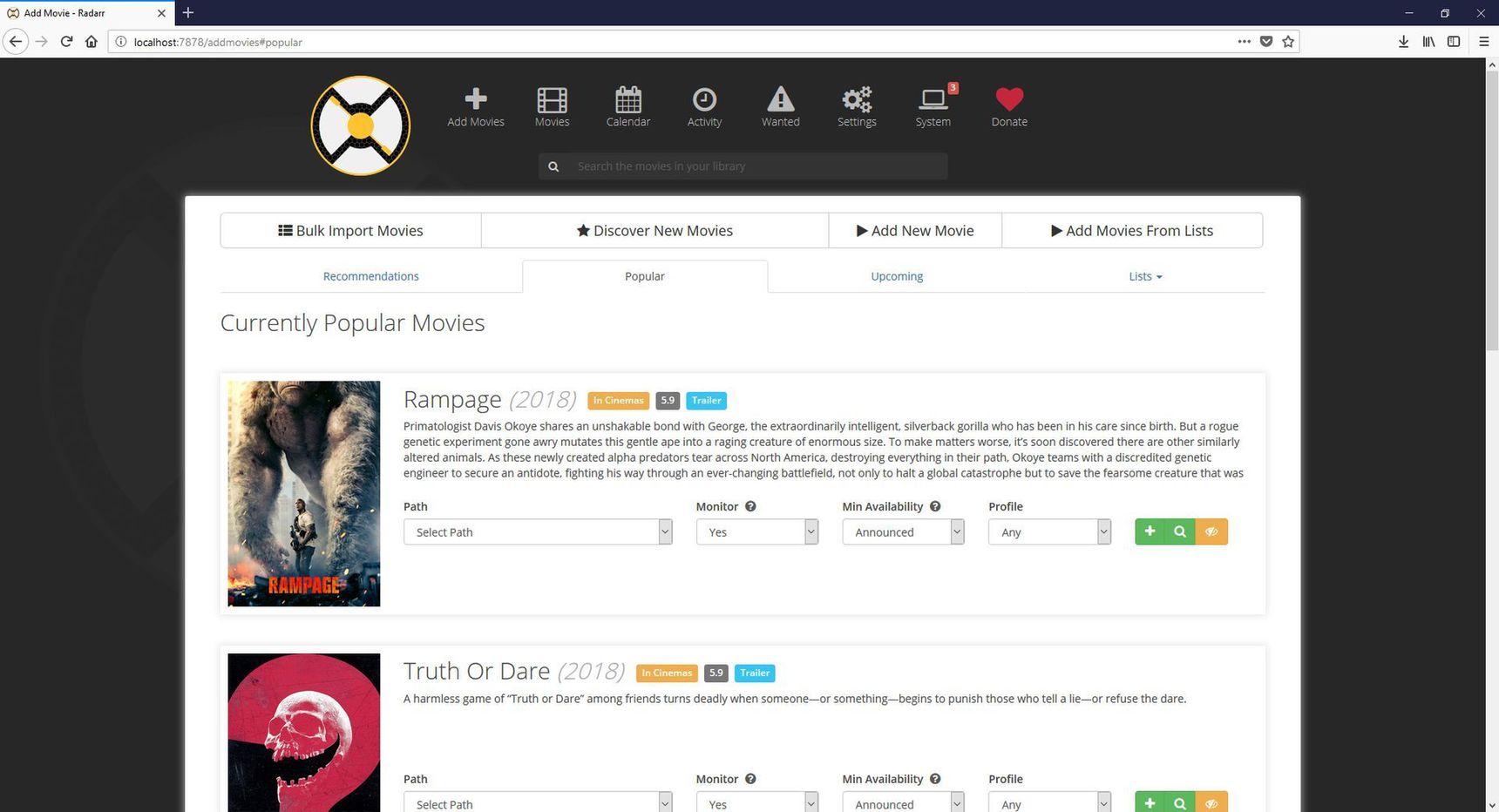Open the Add Movies From Lists tab
This screenshot has width=1499, height=812.
(1132, 230)
